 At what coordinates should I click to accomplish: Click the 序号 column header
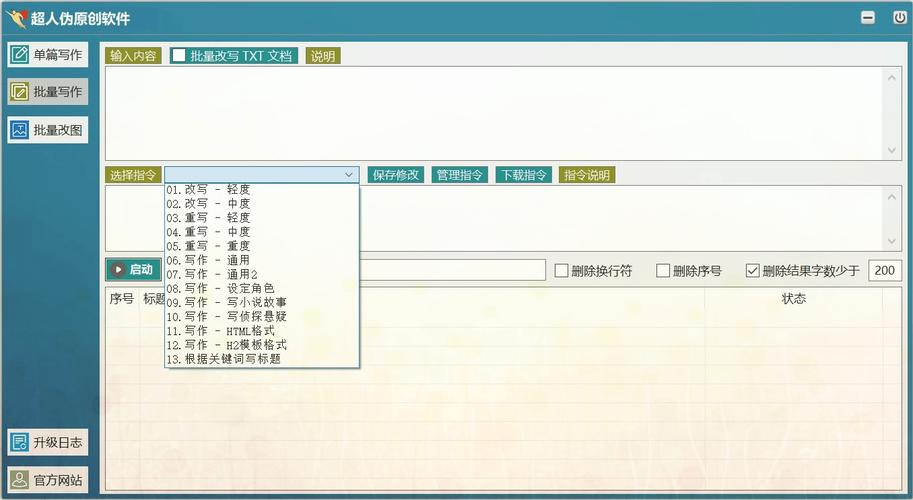pos(122,299)
